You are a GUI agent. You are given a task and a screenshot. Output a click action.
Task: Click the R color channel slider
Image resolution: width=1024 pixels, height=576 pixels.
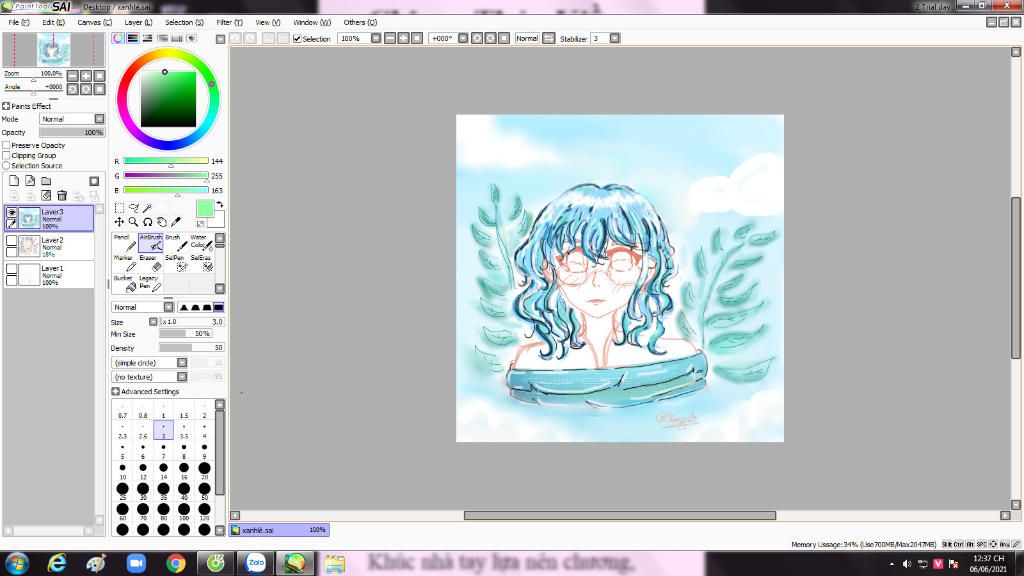tap(166, 161)
